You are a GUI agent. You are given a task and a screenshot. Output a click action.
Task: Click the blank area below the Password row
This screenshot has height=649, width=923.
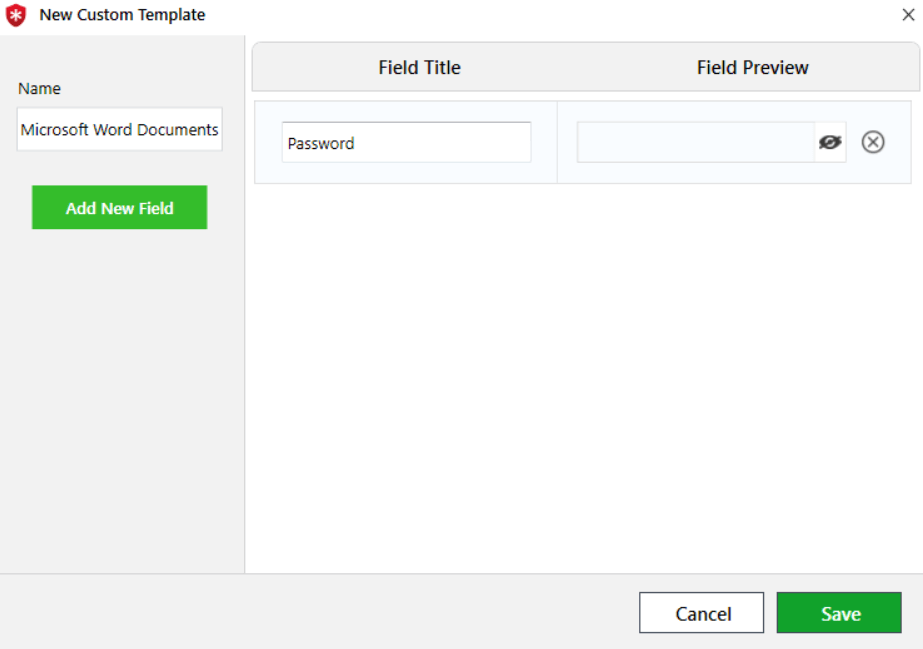(x=580, y=380)
